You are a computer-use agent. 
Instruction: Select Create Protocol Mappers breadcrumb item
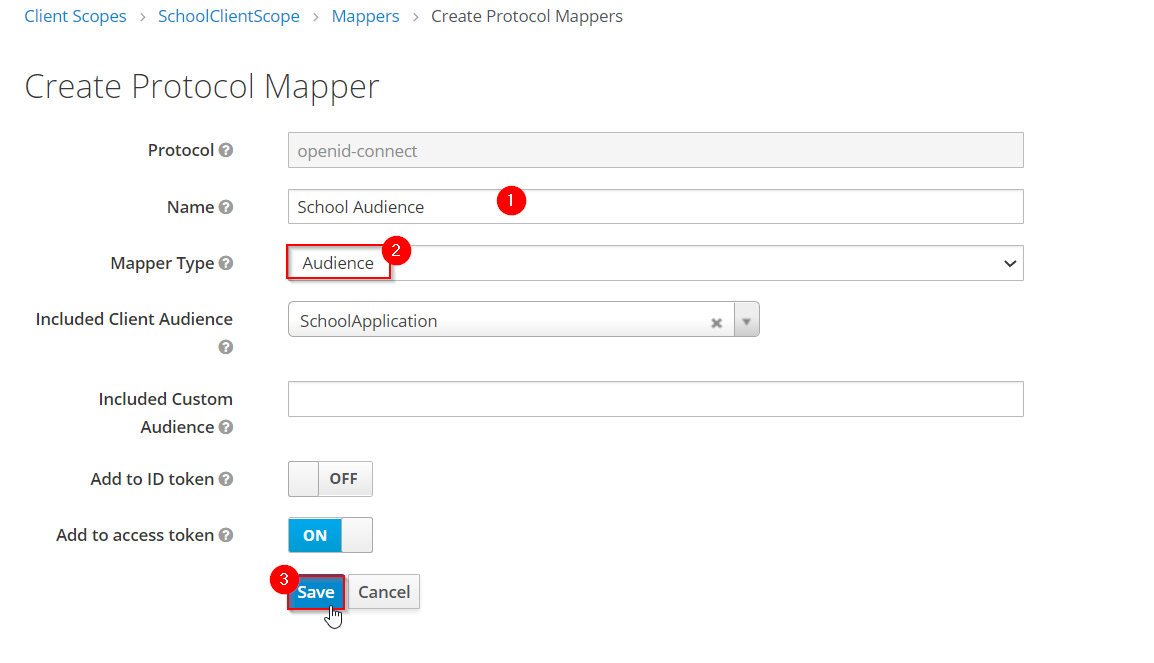pyautogui.click(x=527, y=16)
